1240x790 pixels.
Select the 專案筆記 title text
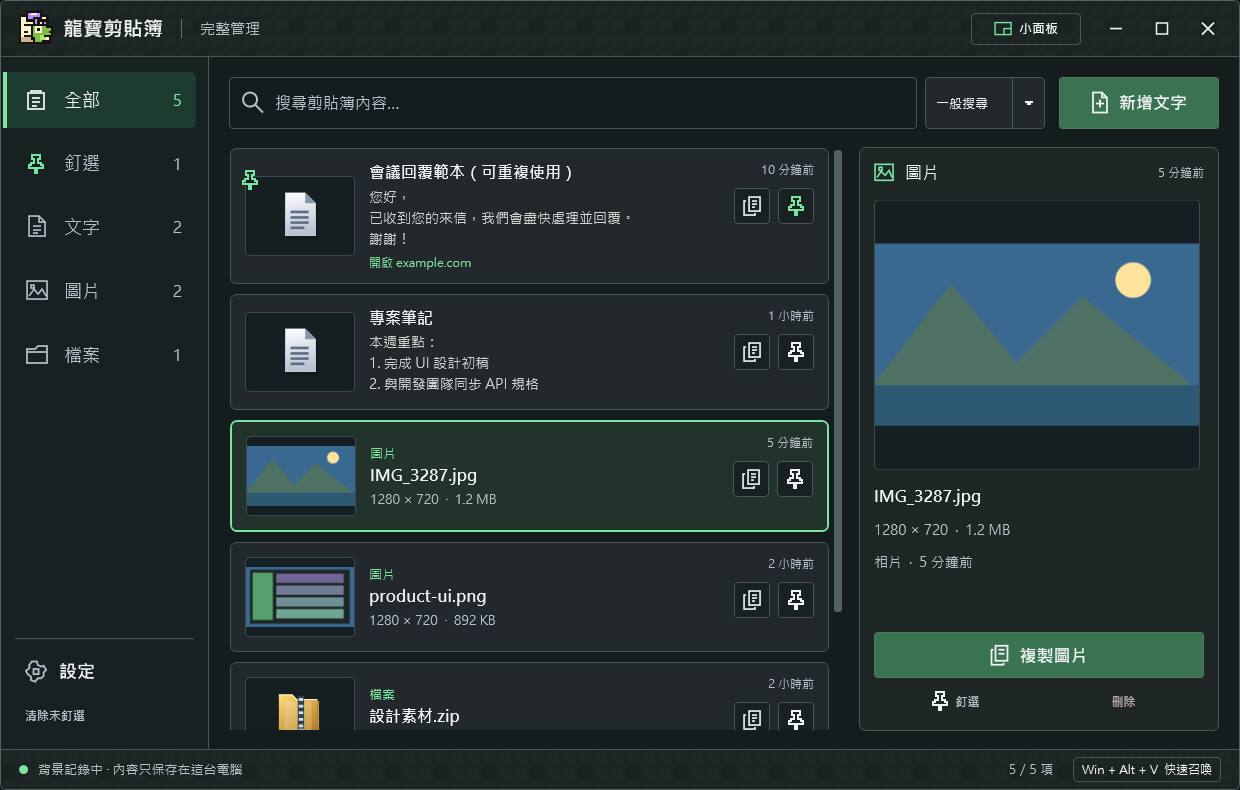pyautogui.click(x=401, y=318)
